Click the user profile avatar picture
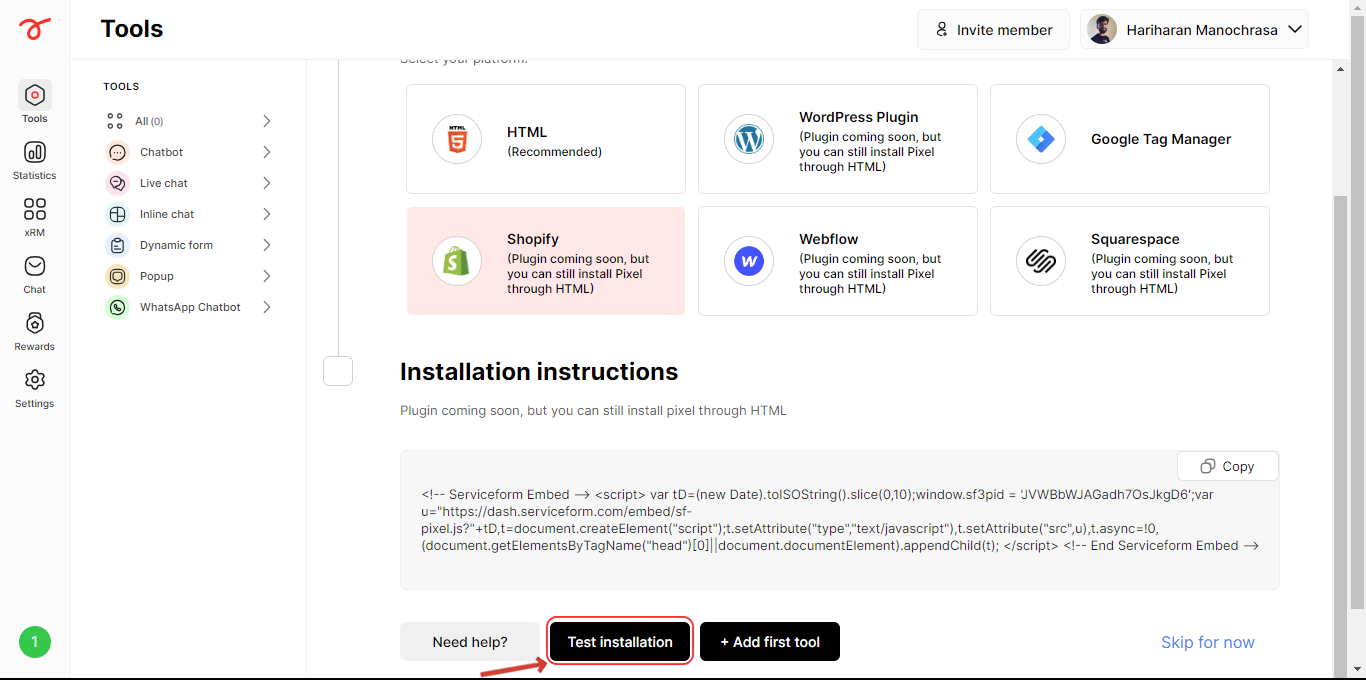The height and width of the screenshot is (680, 1366). (x=1102, y=29)
